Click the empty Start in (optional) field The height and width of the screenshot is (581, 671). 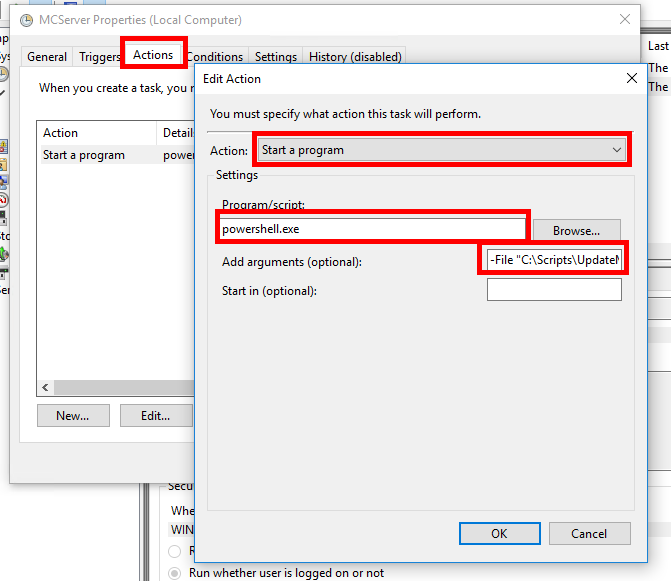click(554, 290)
